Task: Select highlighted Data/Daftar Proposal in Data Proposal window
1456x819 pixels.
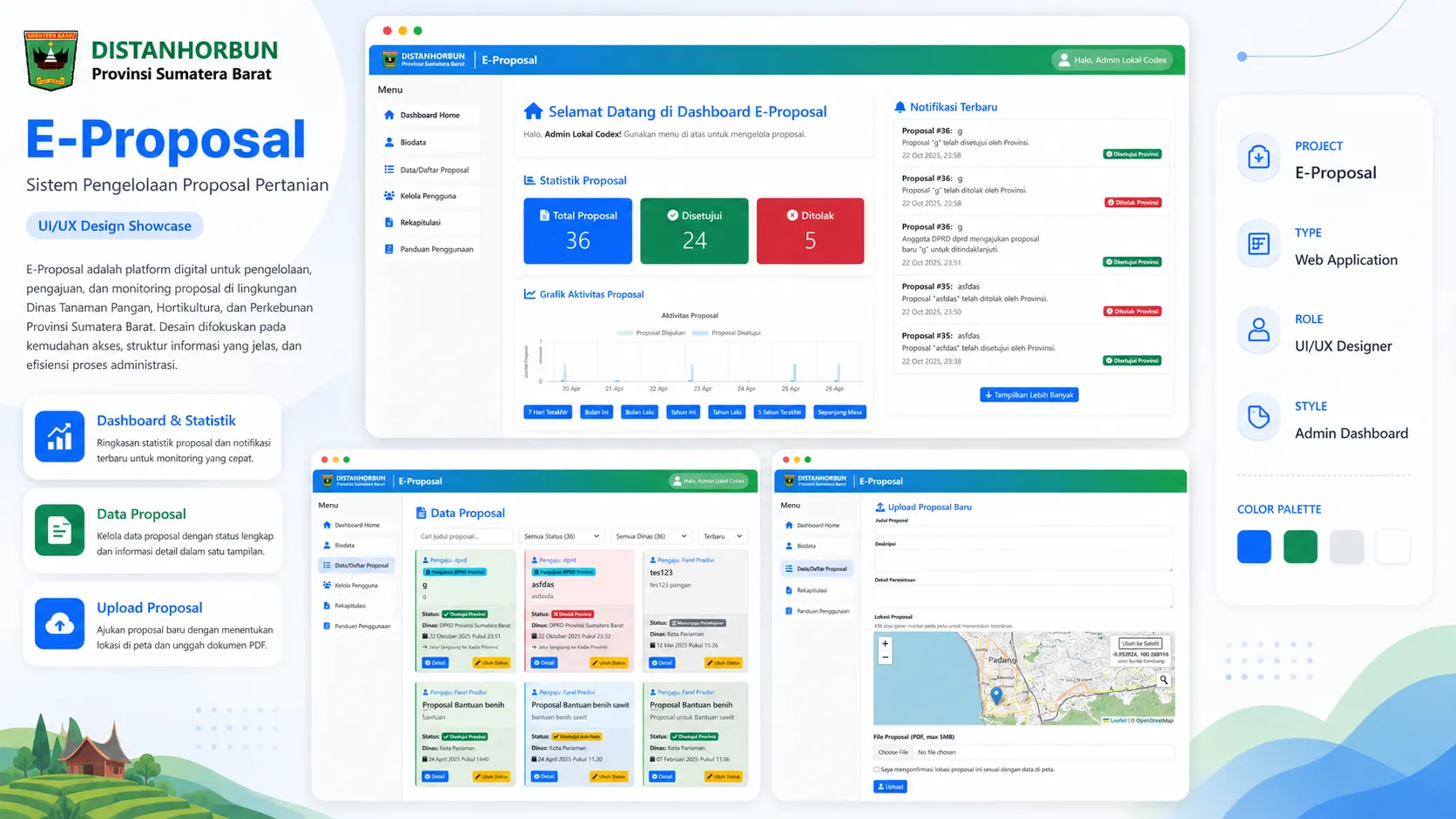Action: tap(356, 566)
